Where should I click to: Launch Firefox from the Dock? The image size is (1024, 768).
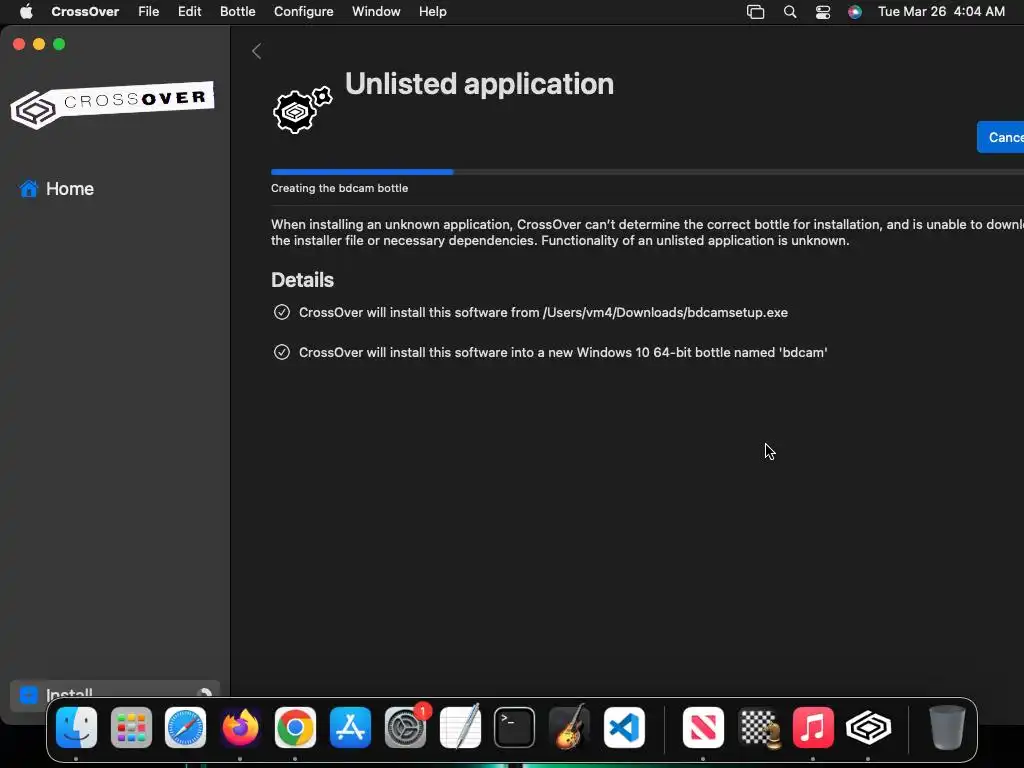coord(240,727)
